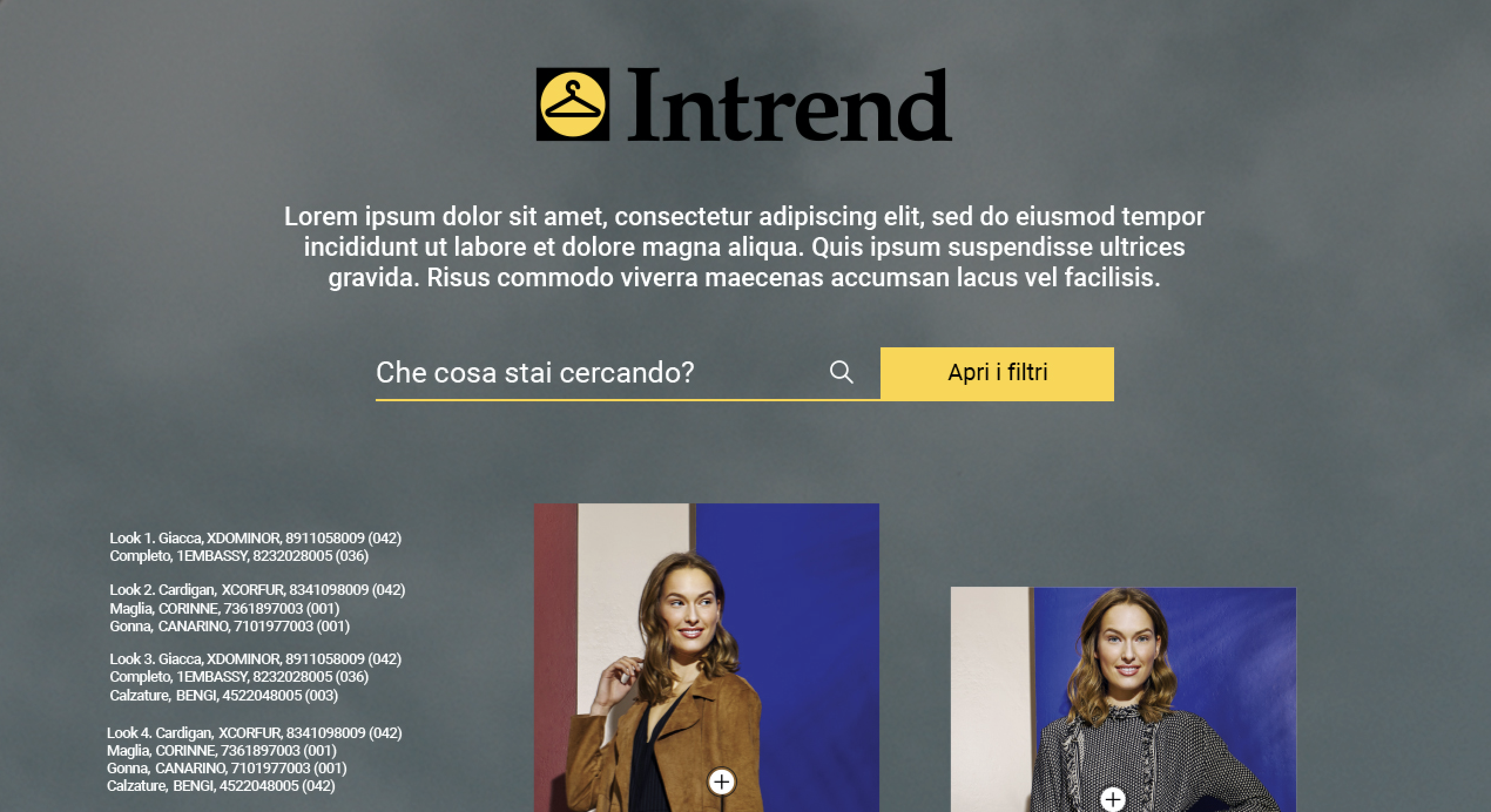Select the grey tweed jacket model photo
The height and width of the screenshot is (812, 1491).
tap(1123, 699)
